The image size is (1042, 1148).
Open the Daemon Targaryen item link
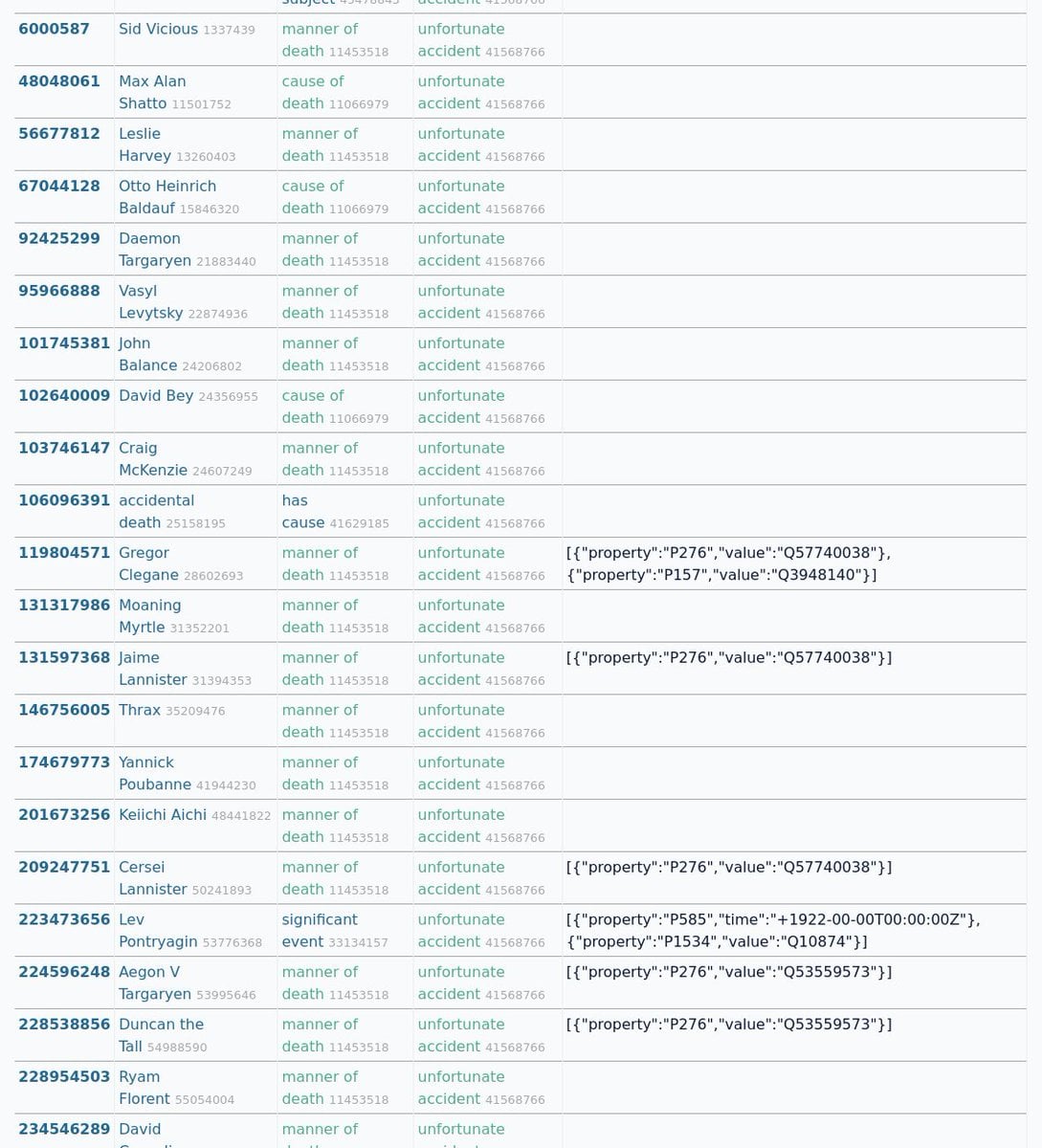pyautogui.click(x=153, y=250)
